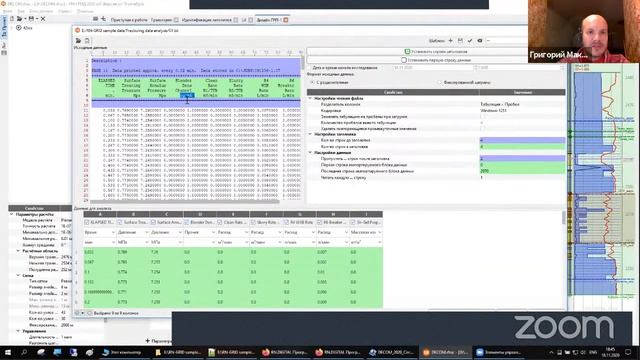
Task: Open the Zoom taskbar window
Action: [x=499, y=352]
